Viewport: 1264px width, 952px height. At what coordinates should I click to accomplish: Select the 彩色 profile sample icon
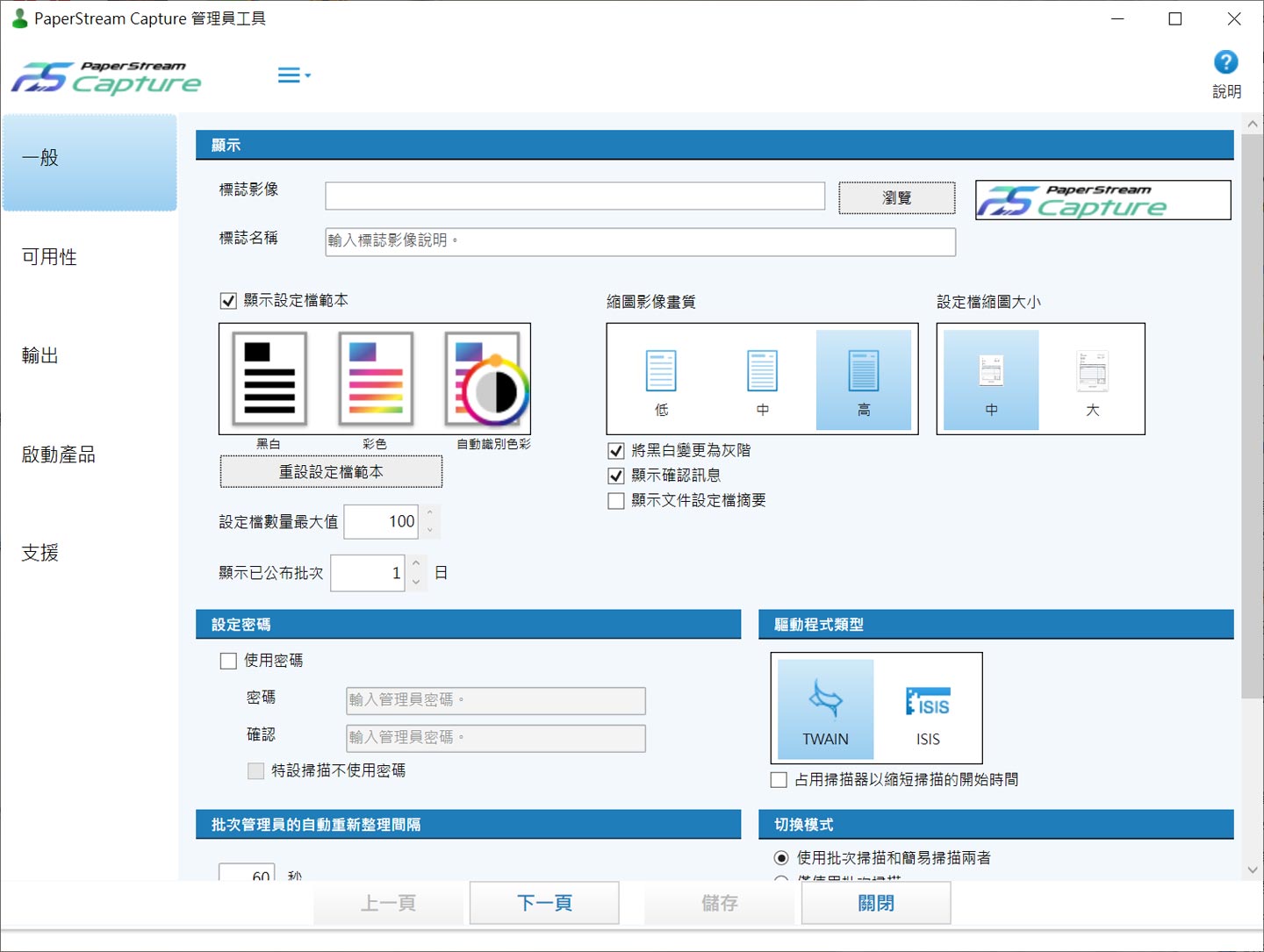tap(376, 378)
